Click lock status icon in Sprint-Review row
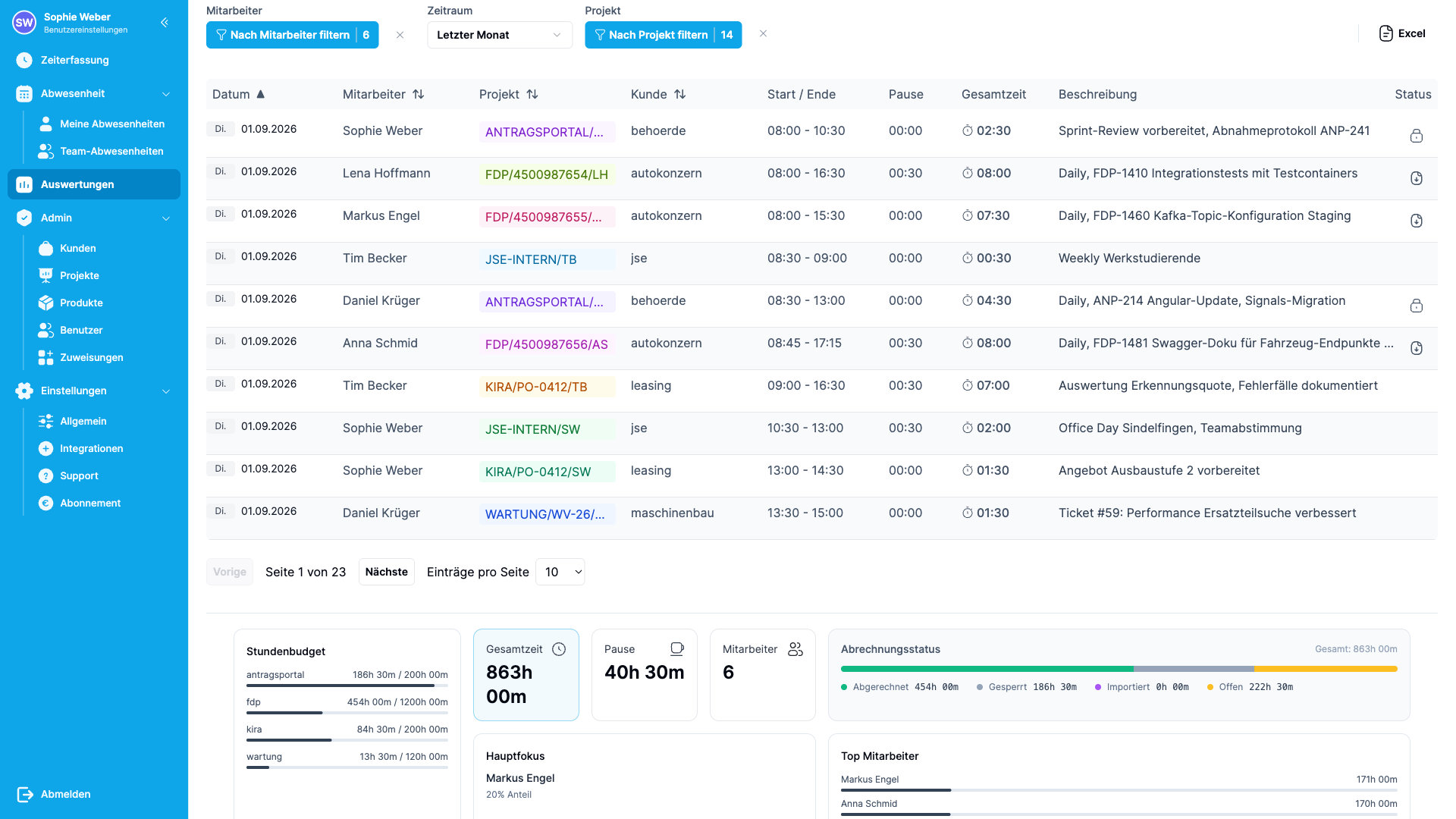The height and width of the screenshot is (819, 1456). point(1416,136)
